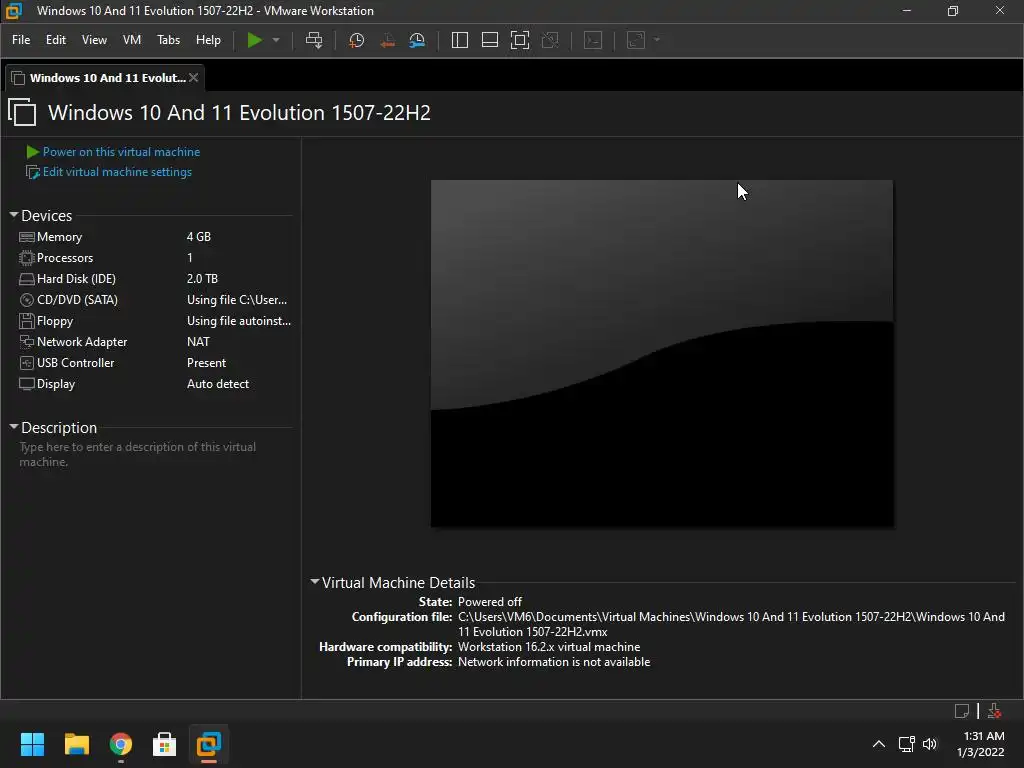Click the virtual machine preview thumbnail
Screen dimensions: 1024x768
(x=662, y=353)
